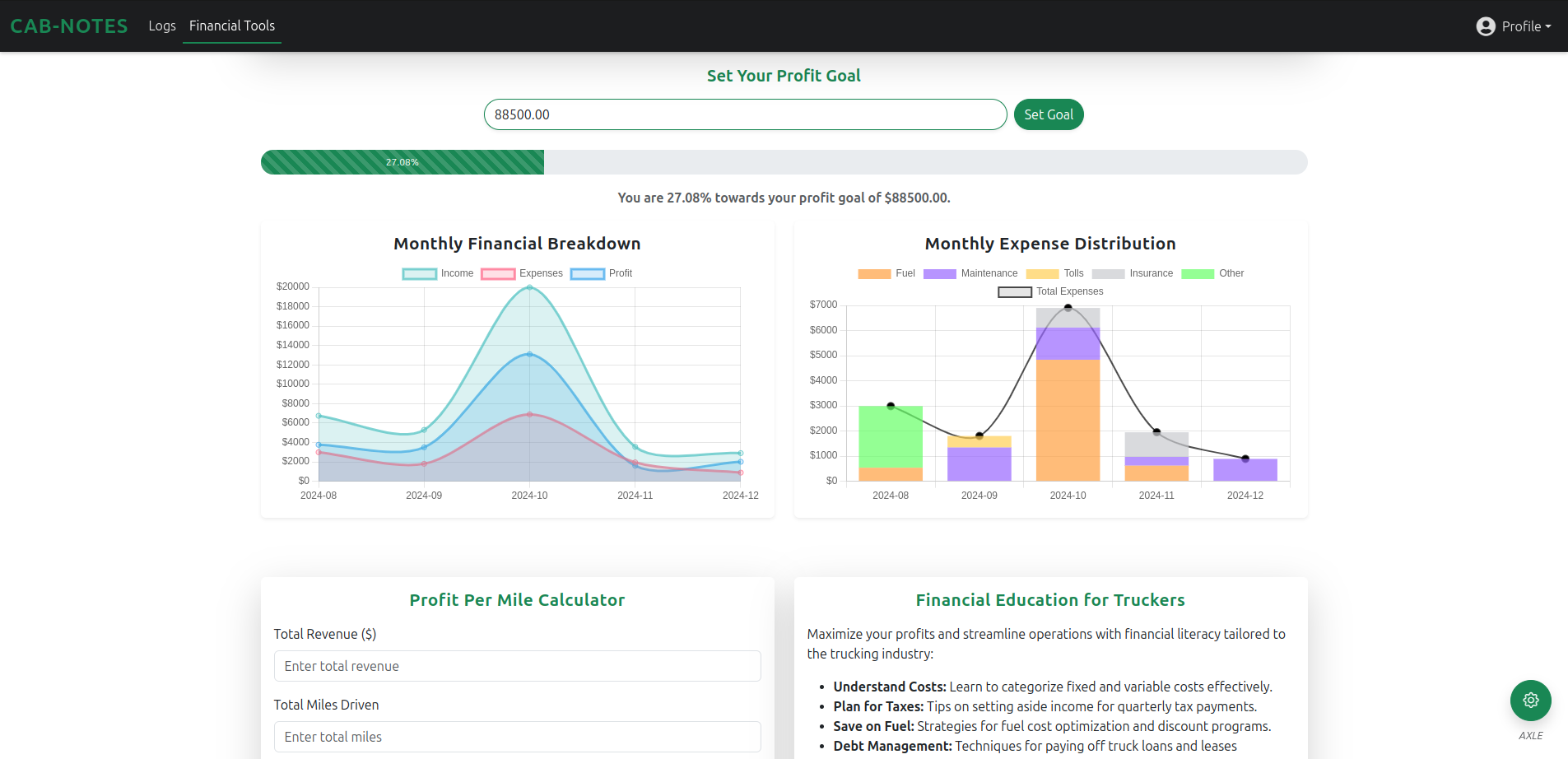The width and height of the screenshot is (1568, 759).
Task: Focus the Total Miles Driven field
Action: [x=517, y=737]
